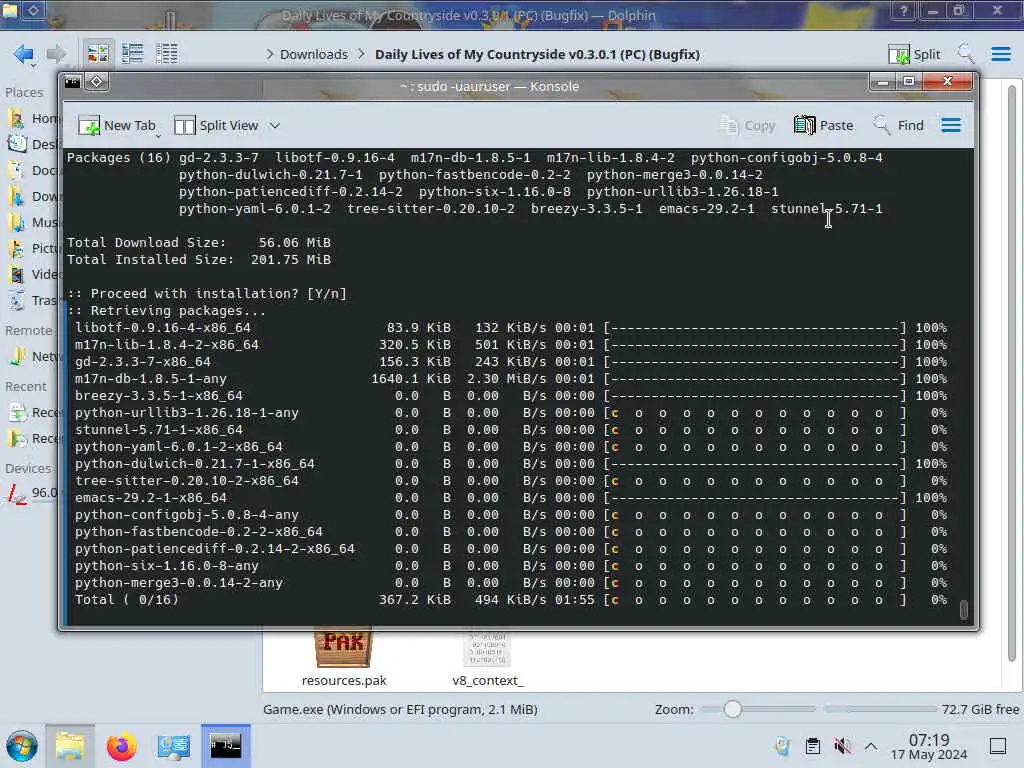This screenshot has height=768, width=1024.
Task: Open the Downloads breadcrumb in Dolphin
Action: tap(313, 54)
